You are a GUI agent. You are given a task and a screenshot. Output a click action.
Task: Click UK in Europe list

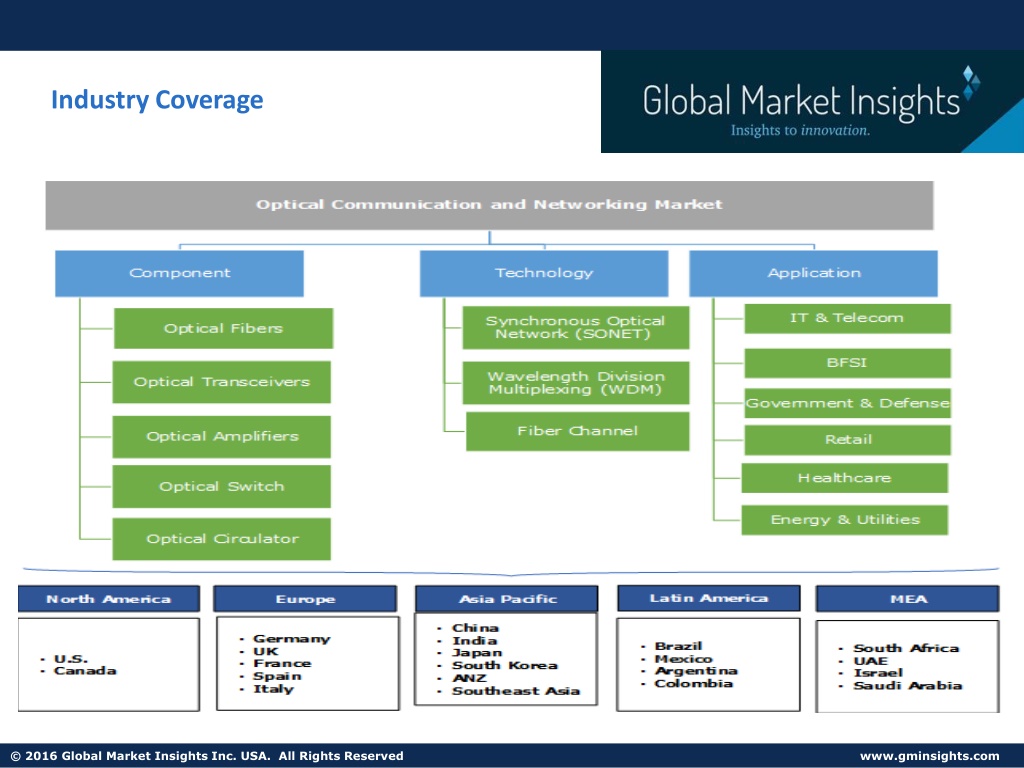(x=265, y=651)
